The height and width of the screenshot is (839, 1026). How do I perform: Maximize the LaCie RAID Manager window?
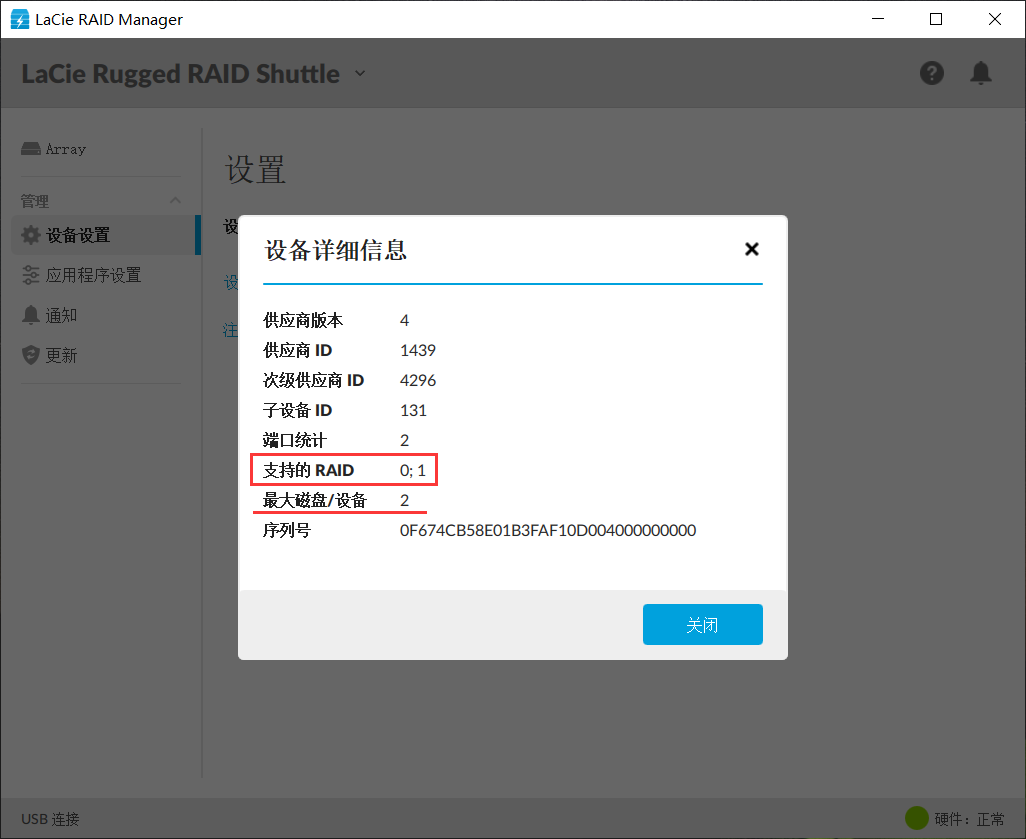pyautogui.click(x=936, y=19)
